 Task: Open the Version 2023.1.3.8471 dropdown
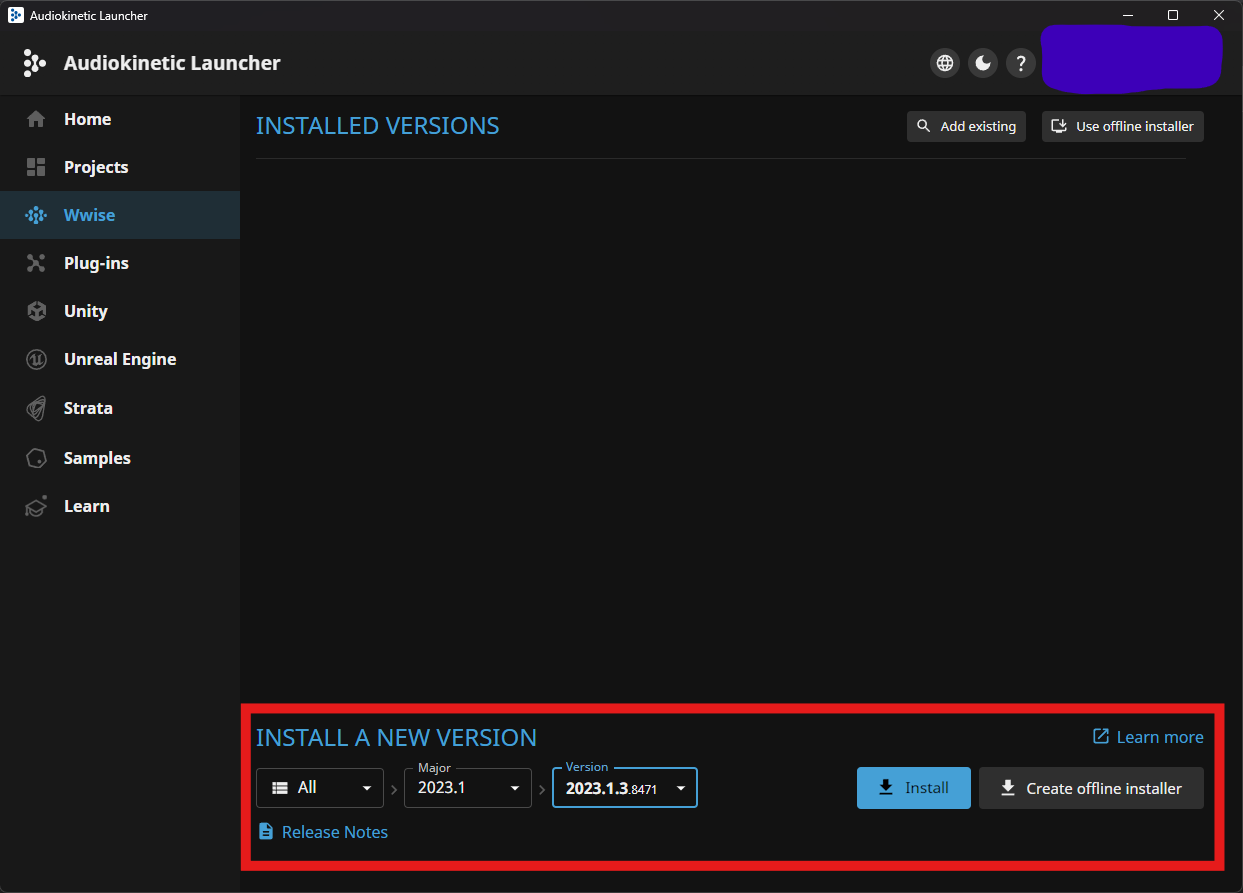[625, 788]
